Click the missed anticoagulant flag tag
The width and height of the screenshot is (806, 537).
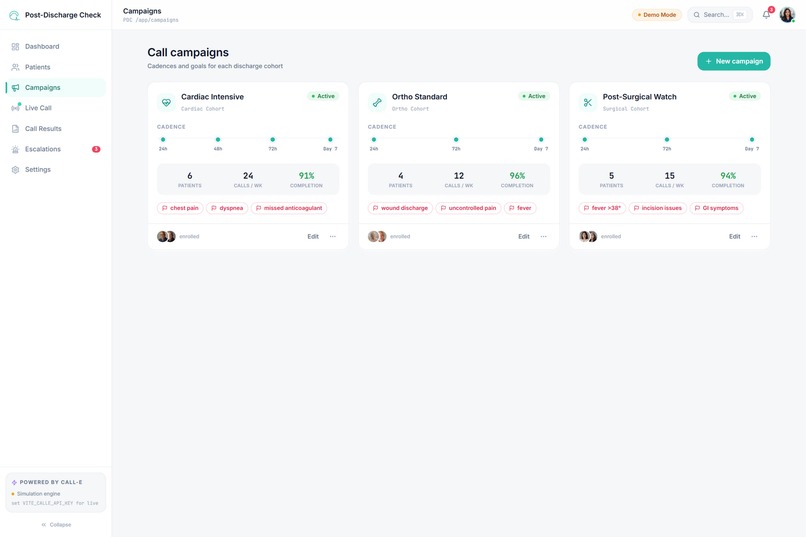click(x=289, y=208)
